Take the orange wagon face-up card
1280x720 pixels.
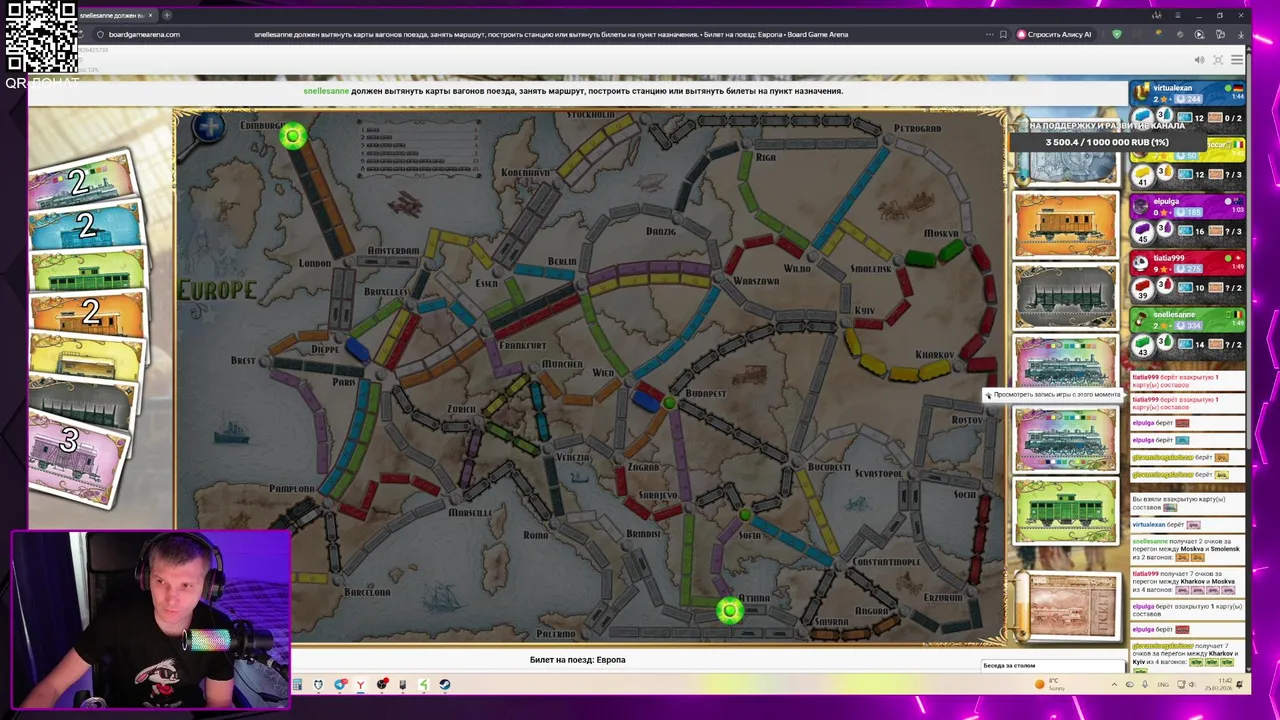tap(1065, 224)
